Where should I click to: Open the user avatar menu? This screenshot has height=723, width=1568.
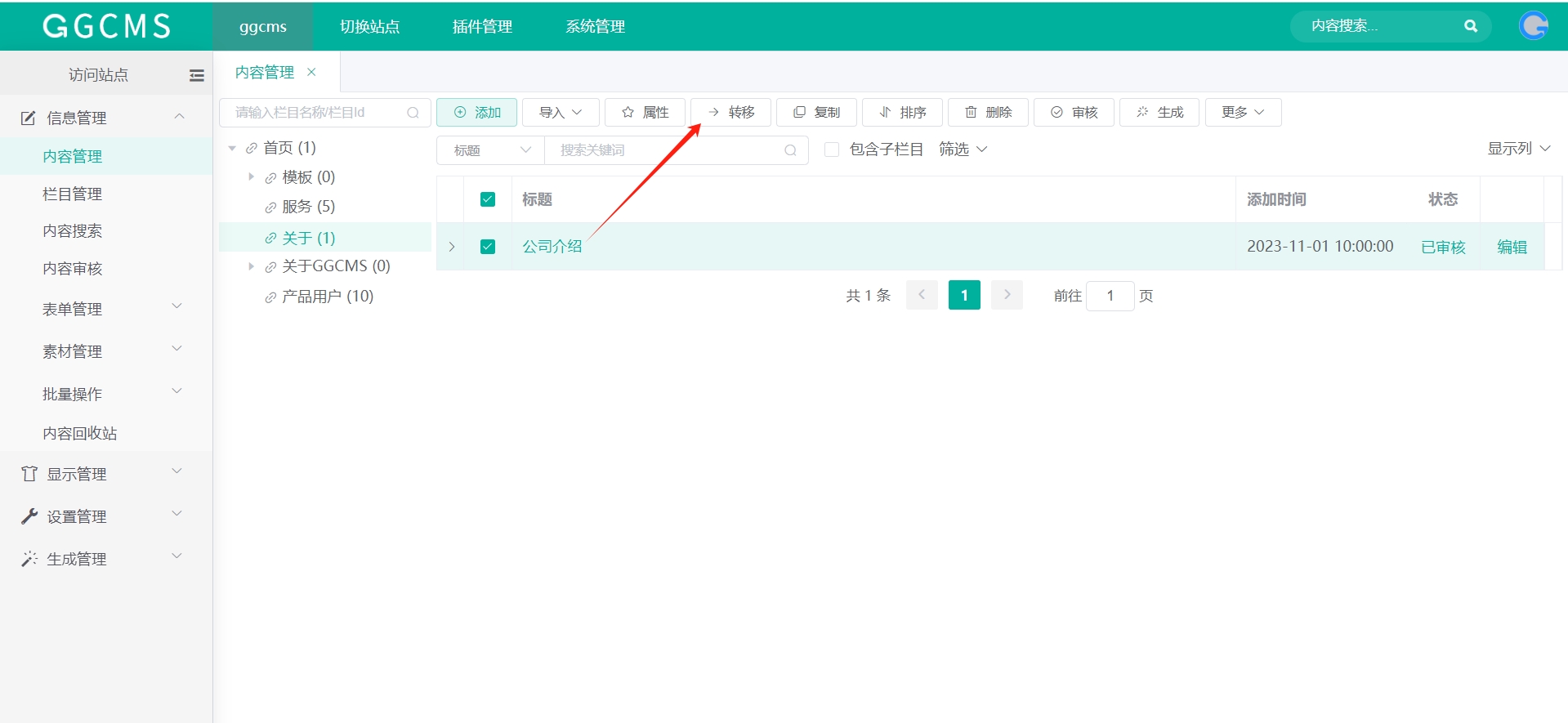(1534, 26)
